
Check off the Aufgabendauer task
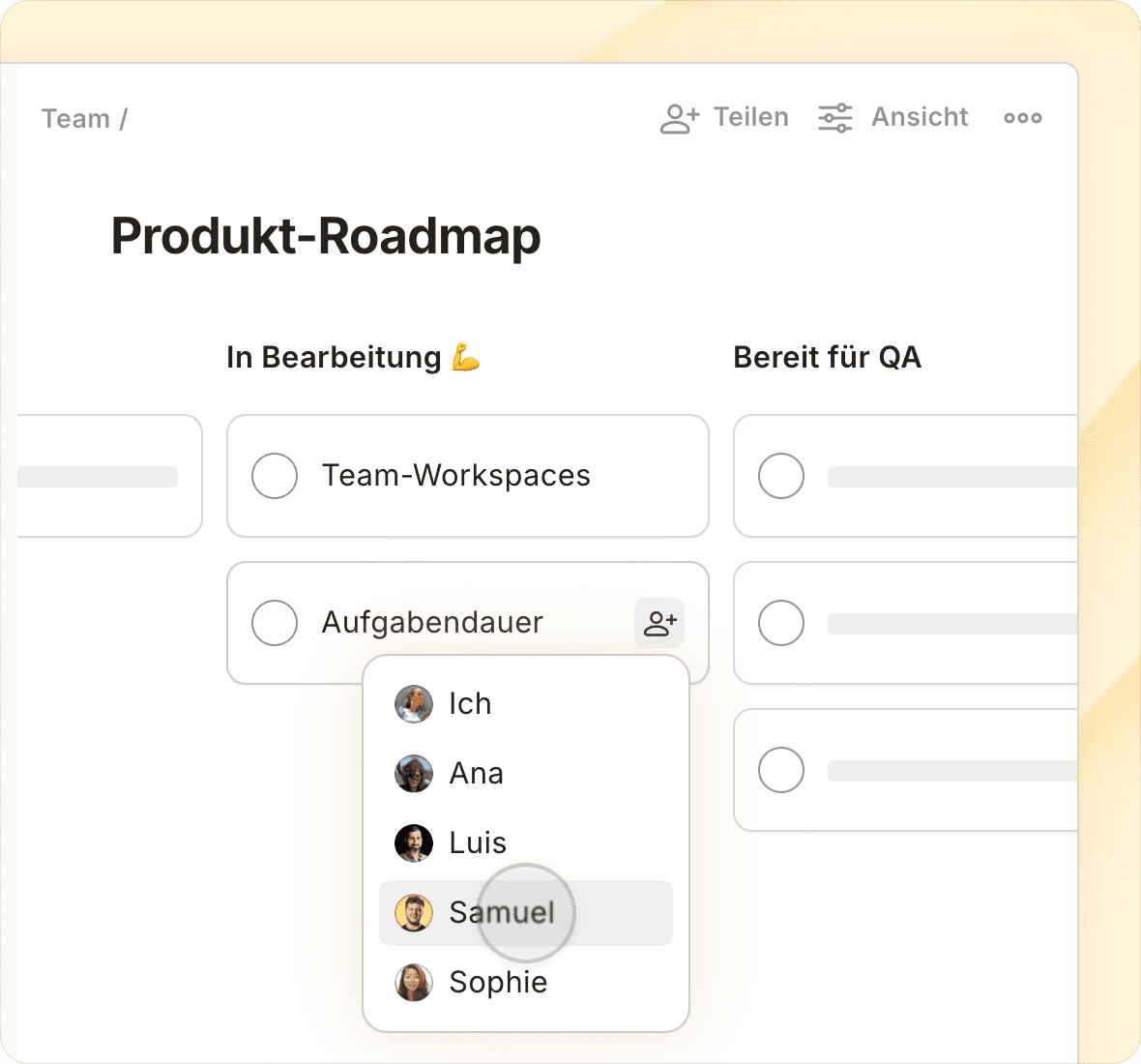(275, 623)
